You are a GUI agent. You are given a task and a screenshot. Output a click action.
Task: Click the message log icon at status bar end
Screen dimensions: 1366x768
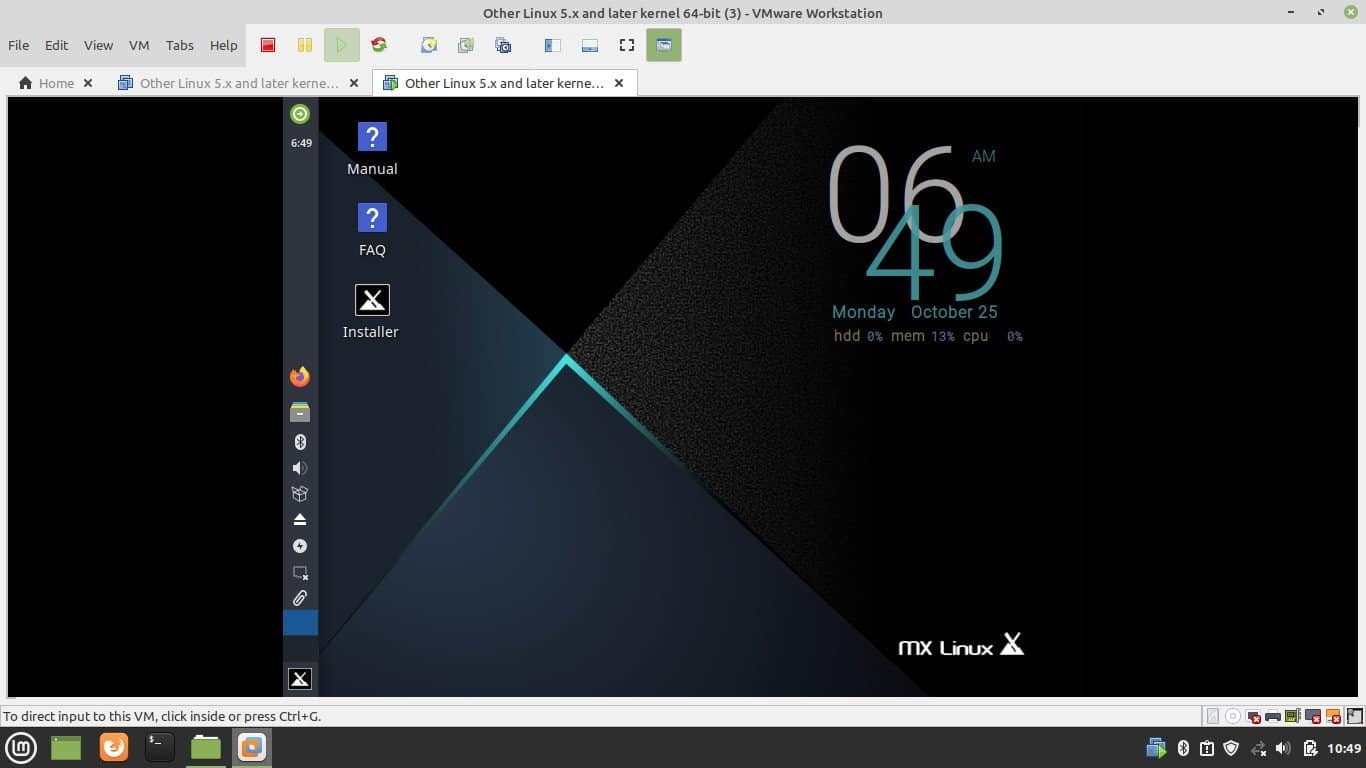tap(1355, 716)
